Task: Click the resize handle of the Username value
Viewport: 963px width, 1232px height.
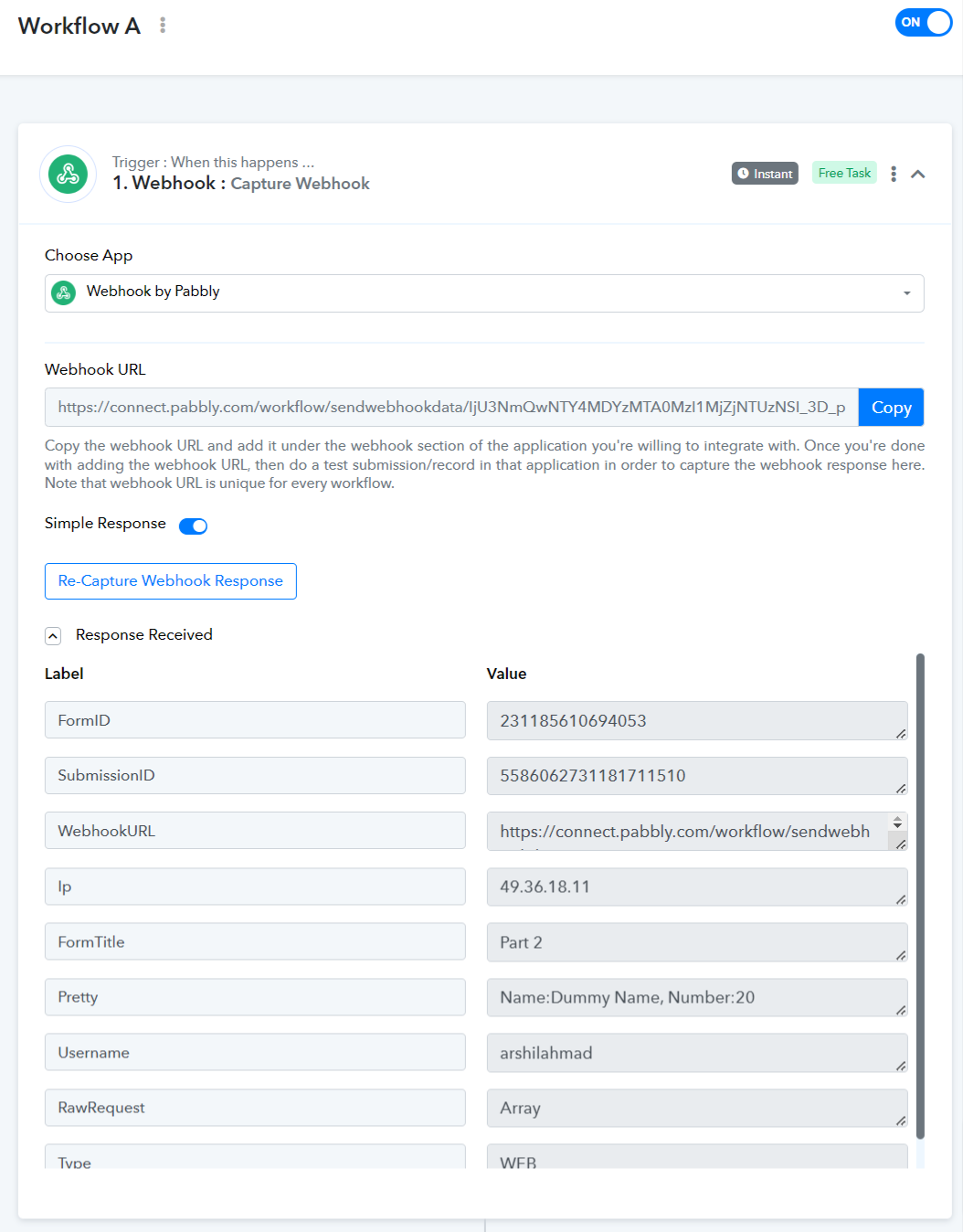Action: (900, 1065)
